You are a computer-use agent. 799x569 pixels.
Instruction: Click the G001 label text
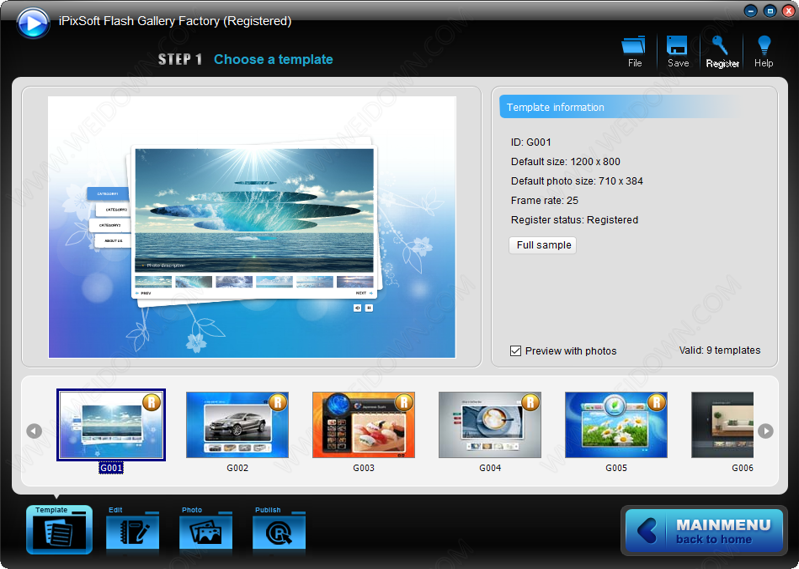point(111,468)
